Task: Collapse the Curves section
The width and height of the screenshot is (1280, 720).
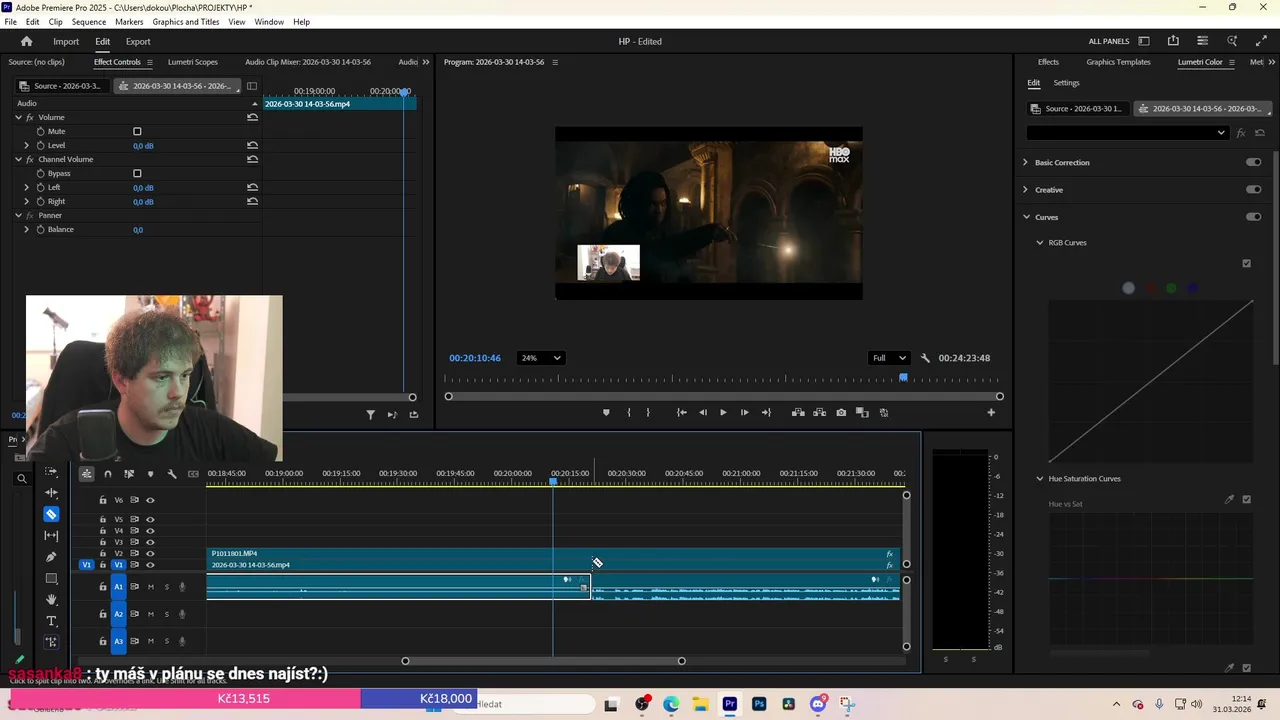Action: coord(1025,217)
